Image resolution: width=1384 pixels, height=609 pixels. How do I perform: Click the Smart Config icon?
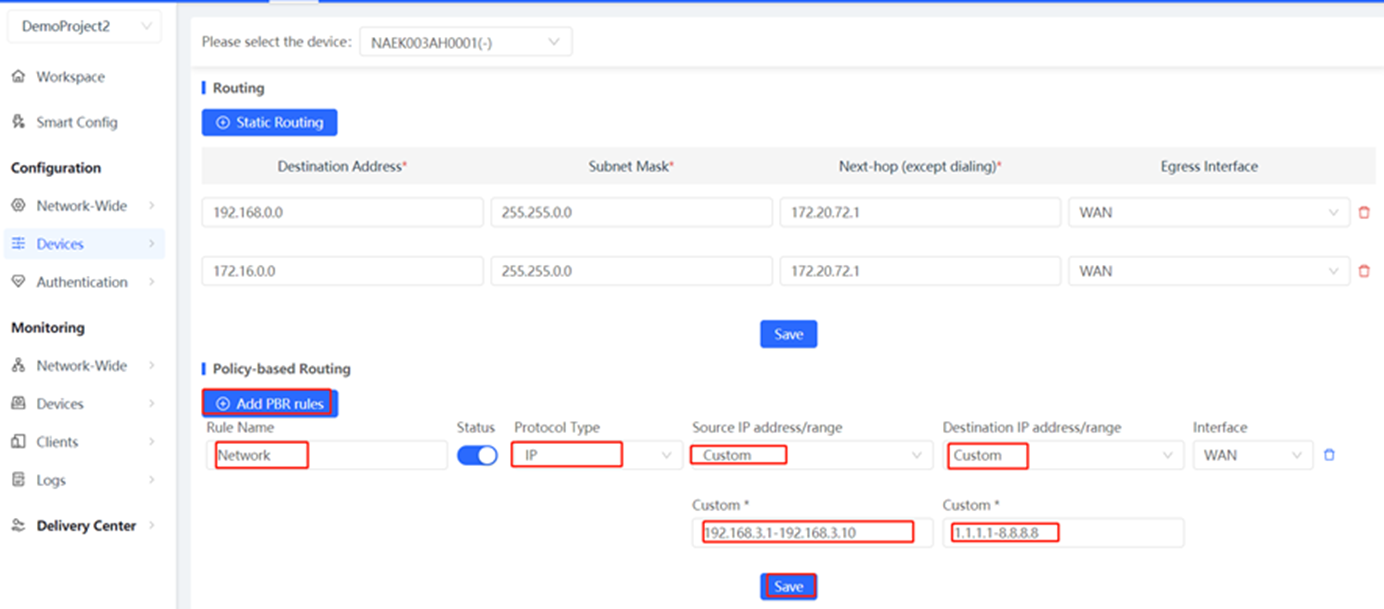[x=18, y=122]
